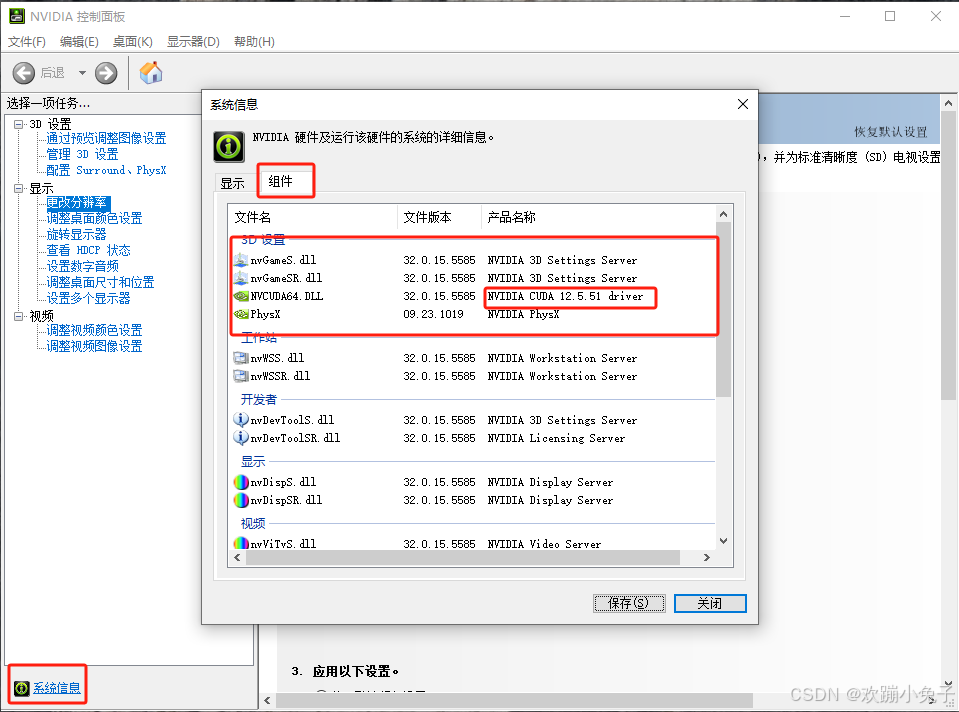This screenshot has height=712, width=959.
Task: Select the PhysX version 09.23.1019
Action: (433, 314)
